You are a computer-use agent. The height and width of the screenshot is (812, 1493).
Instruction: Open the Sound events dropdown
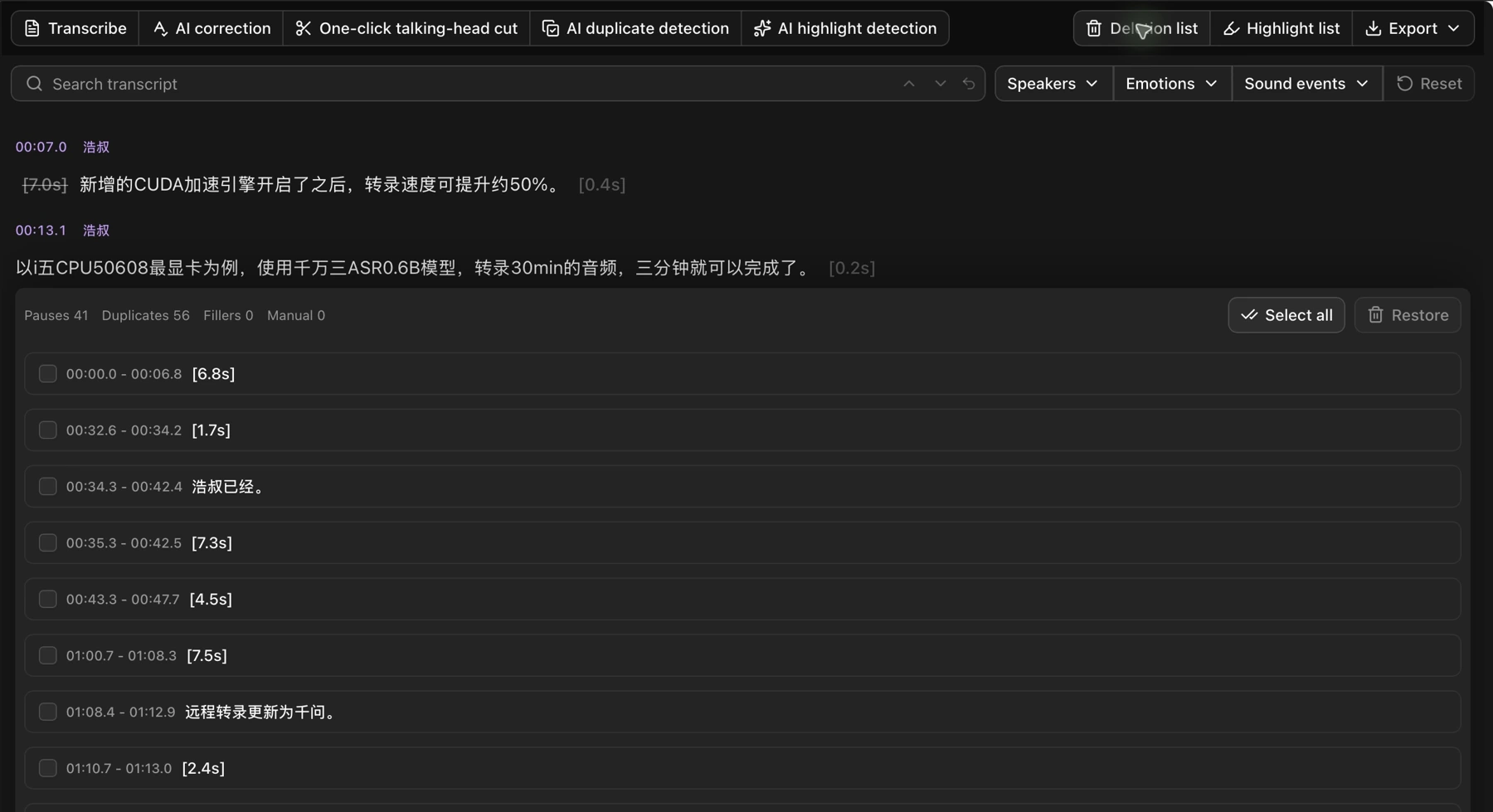[1307, 84]
